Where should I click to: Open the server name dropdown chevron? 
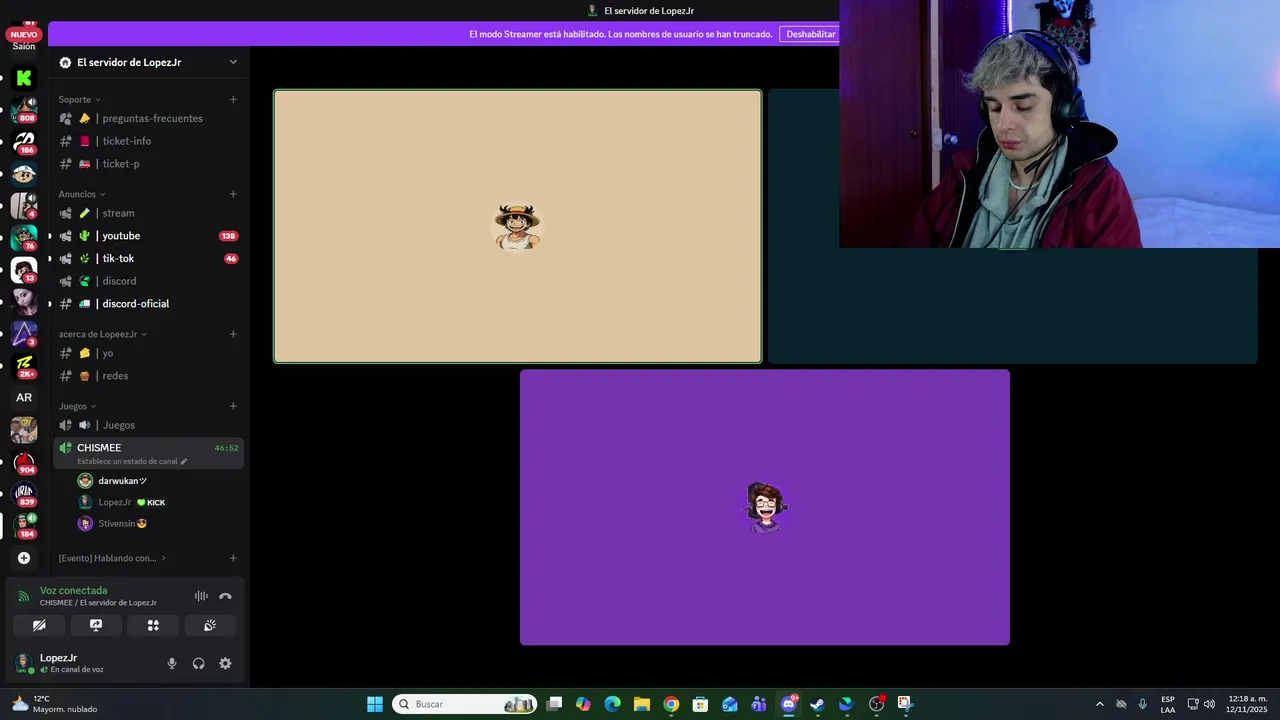point(233,62)
